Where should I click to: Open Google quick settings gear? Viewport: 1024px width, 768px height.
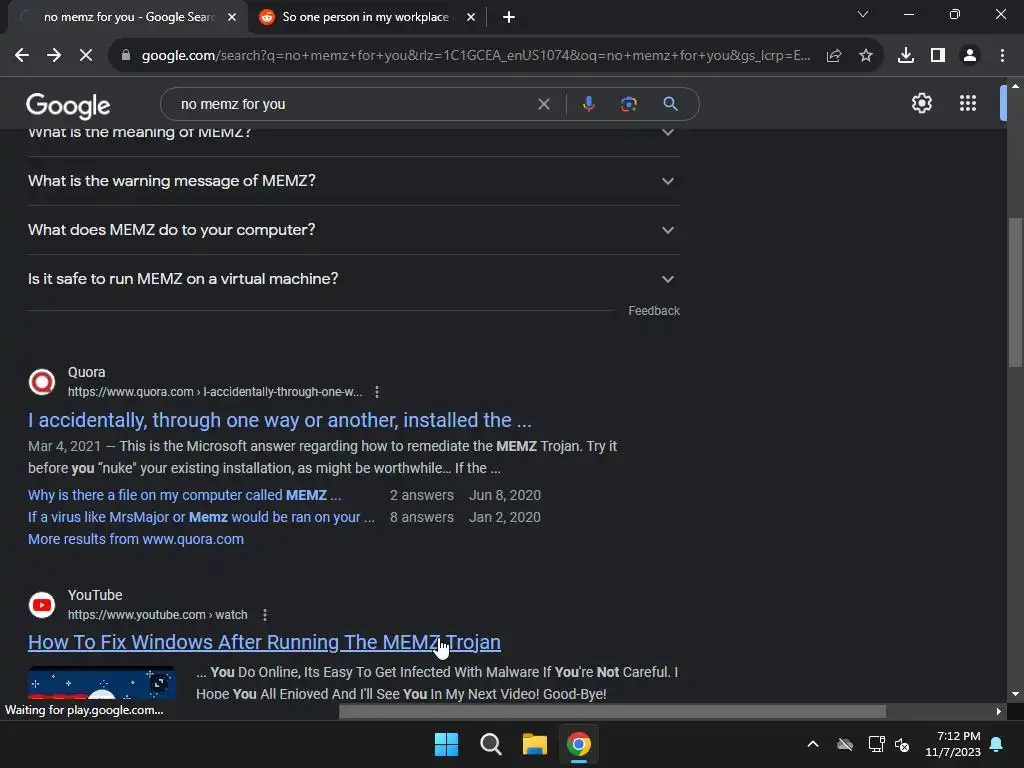pyautogui.click(x=921, y=103)
